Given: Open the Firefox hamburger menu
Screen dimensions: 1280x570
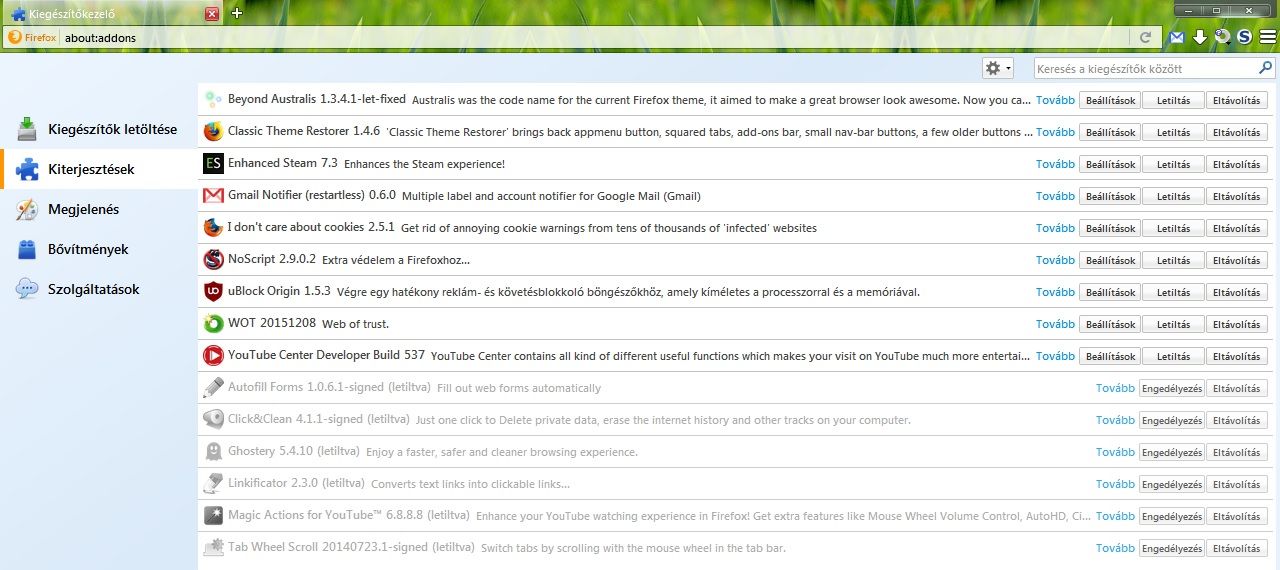Looking at the screenshot, I should [x=1268, y=37].
